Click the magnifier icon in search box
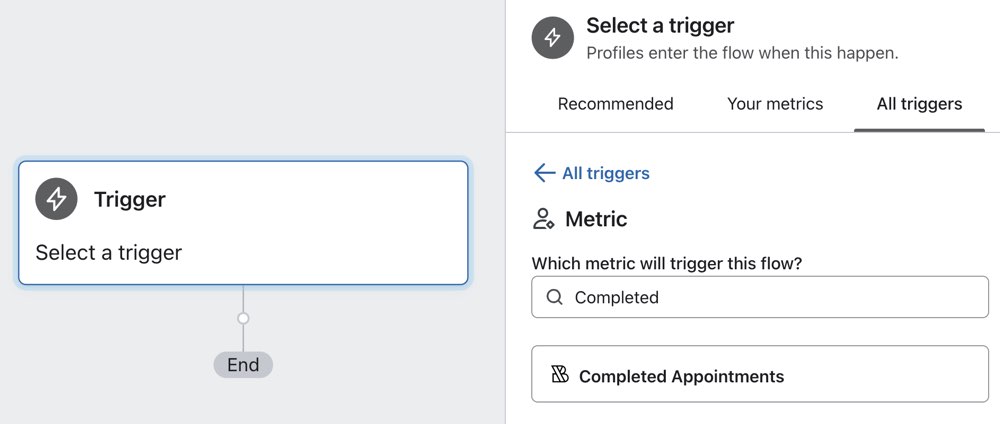Image resolution: width=1000 pixels, height=424 pixels. pyautogui.click(x=554, y=297)
